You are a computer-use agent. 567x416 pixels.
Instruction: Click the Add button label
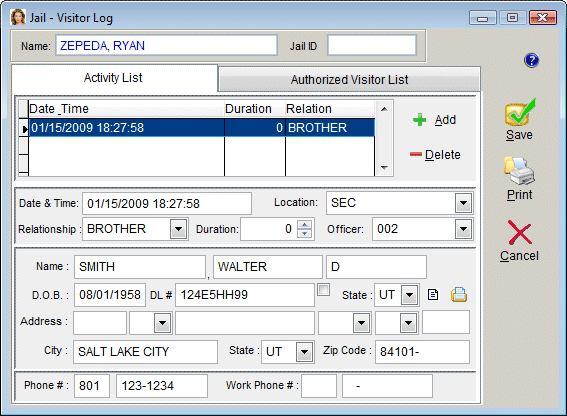click(x=445, y=120)
